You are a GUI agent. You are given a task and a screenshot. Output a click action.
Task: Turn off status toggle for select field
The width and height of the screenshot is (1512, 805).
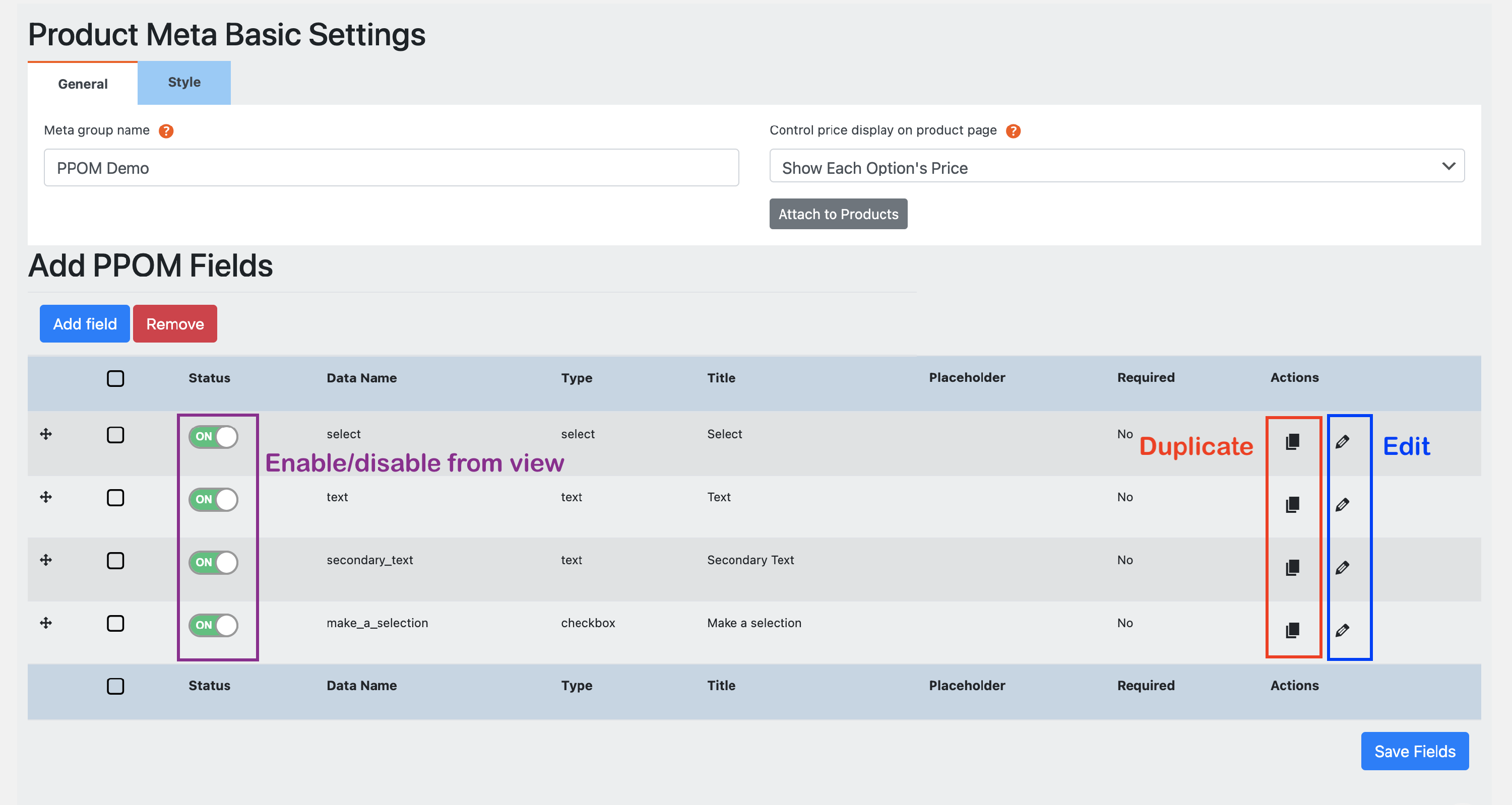(213, 437)
